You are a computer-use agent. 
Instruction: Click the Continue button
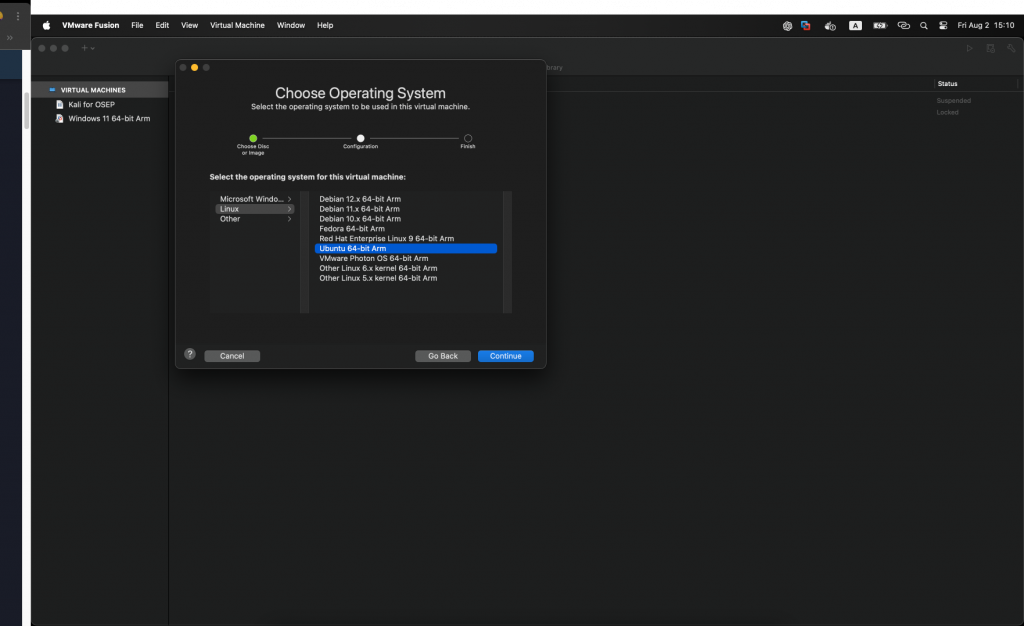(x=505, y=356)
